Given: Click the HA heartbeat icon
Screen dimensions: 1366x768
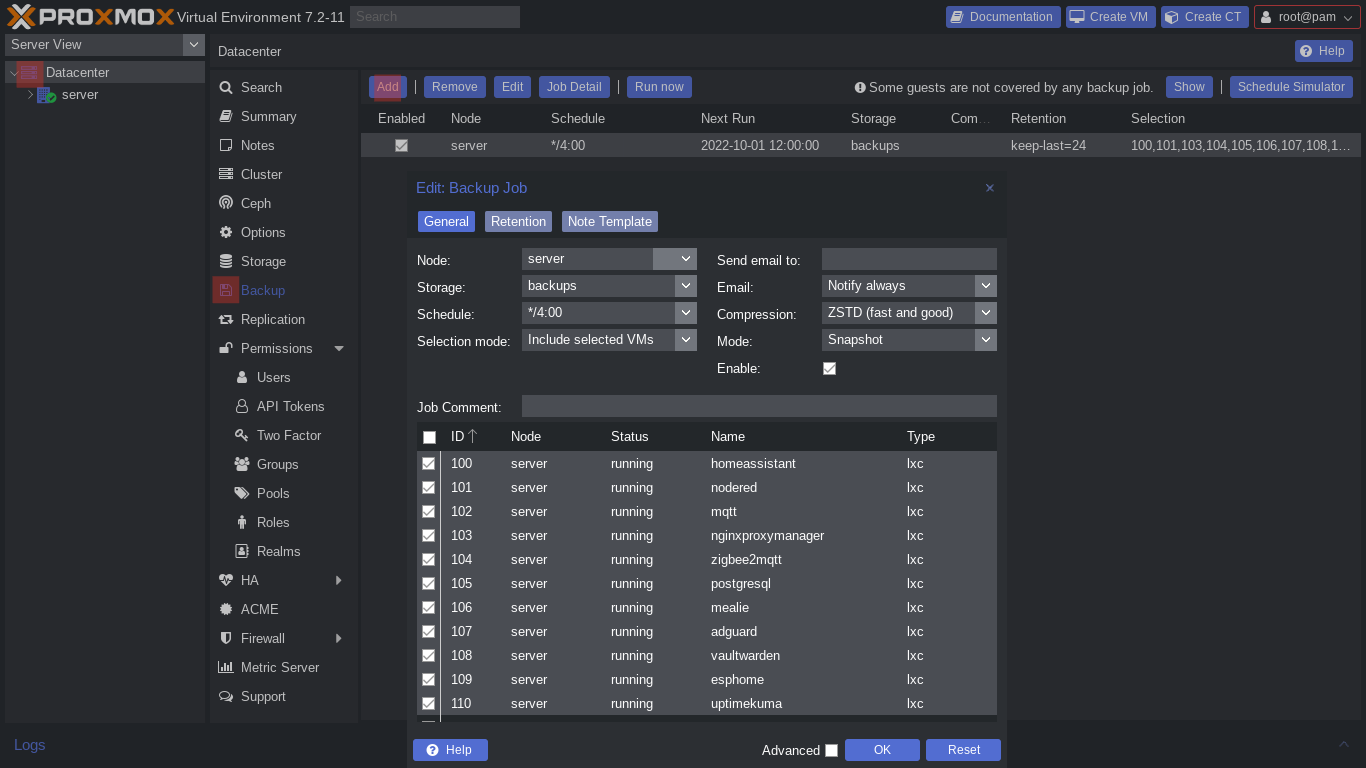Looking at the screenshot, I should click(226, 580).
